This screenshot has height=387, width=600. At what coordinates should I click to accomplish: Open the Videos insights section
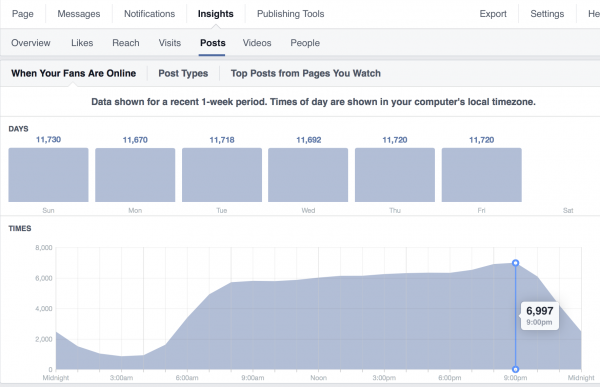pyautogui.click(x=257, y=43)
